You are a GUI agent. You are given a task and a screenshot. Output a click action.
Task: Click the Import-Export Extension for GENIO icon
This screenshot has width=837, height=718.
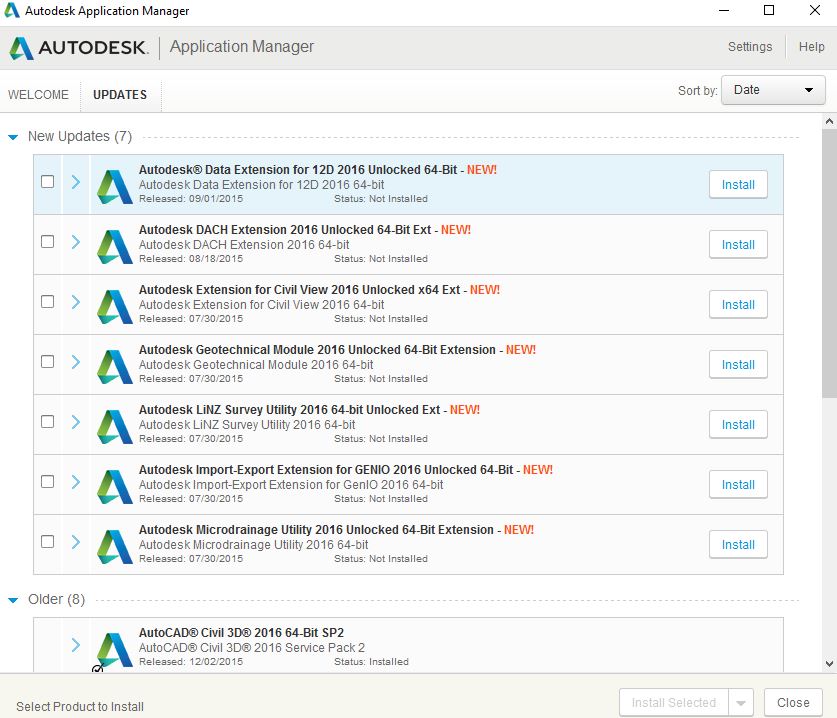[x=112, y=484]
